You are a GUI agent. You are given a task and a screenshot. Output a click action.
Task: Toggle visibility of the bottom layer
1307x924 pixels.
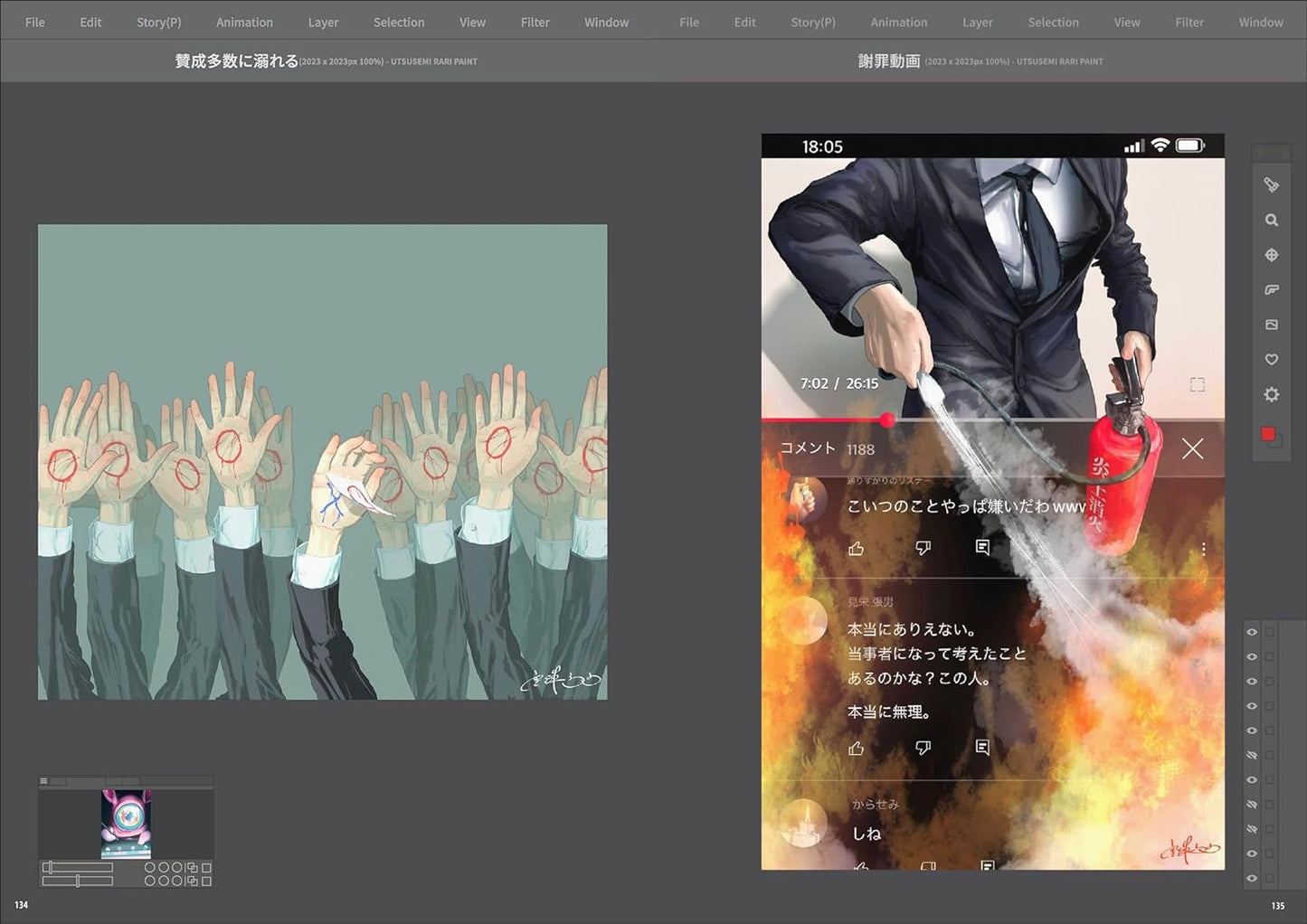pyautogui.click(x=1252, y=878)
